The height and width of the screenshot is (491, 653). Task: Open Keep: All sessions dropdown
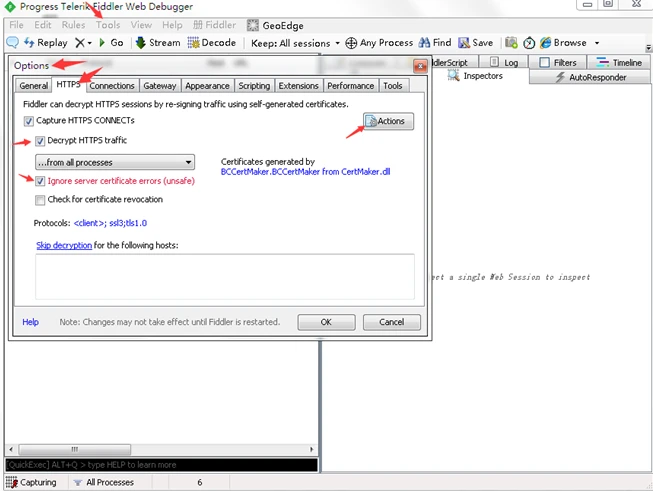tap(295, 43)
